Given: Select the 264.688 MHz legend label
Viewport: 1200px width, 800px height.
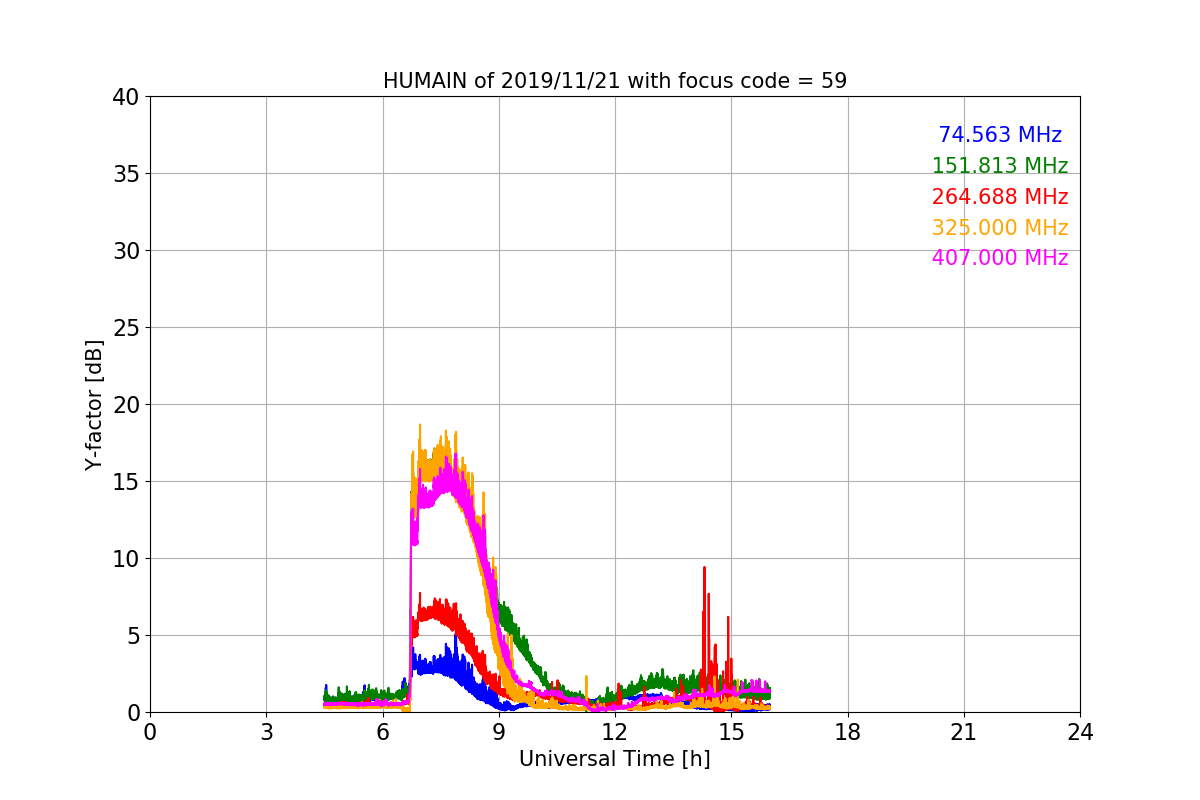Looking at the screenshot, I should 1000,197.
